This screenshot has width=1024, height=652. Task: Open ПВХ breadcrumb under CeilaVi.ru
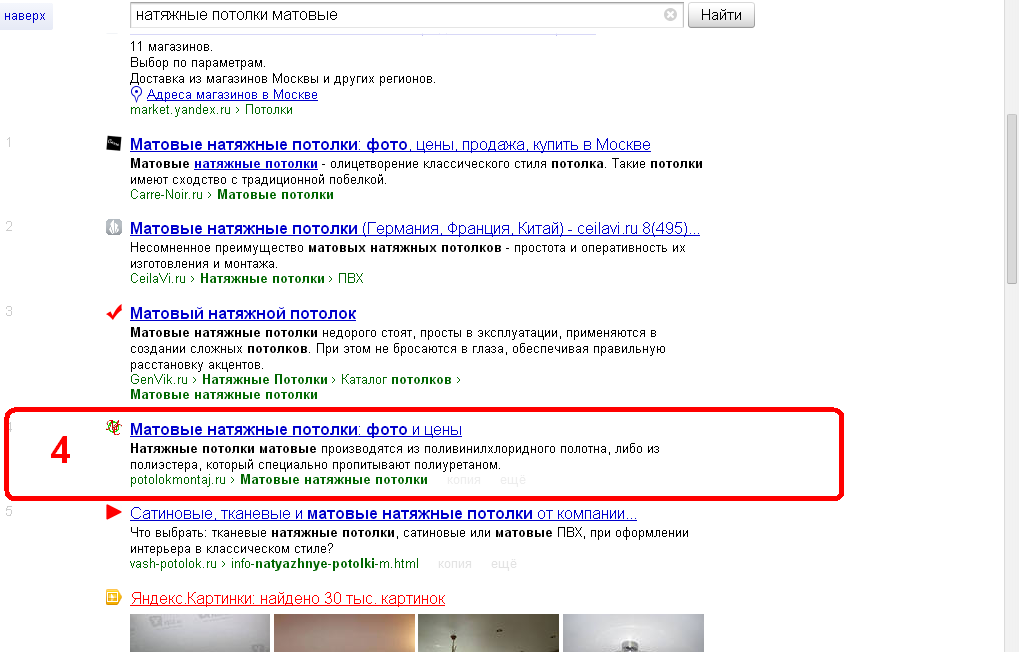(x=351, y=279)
